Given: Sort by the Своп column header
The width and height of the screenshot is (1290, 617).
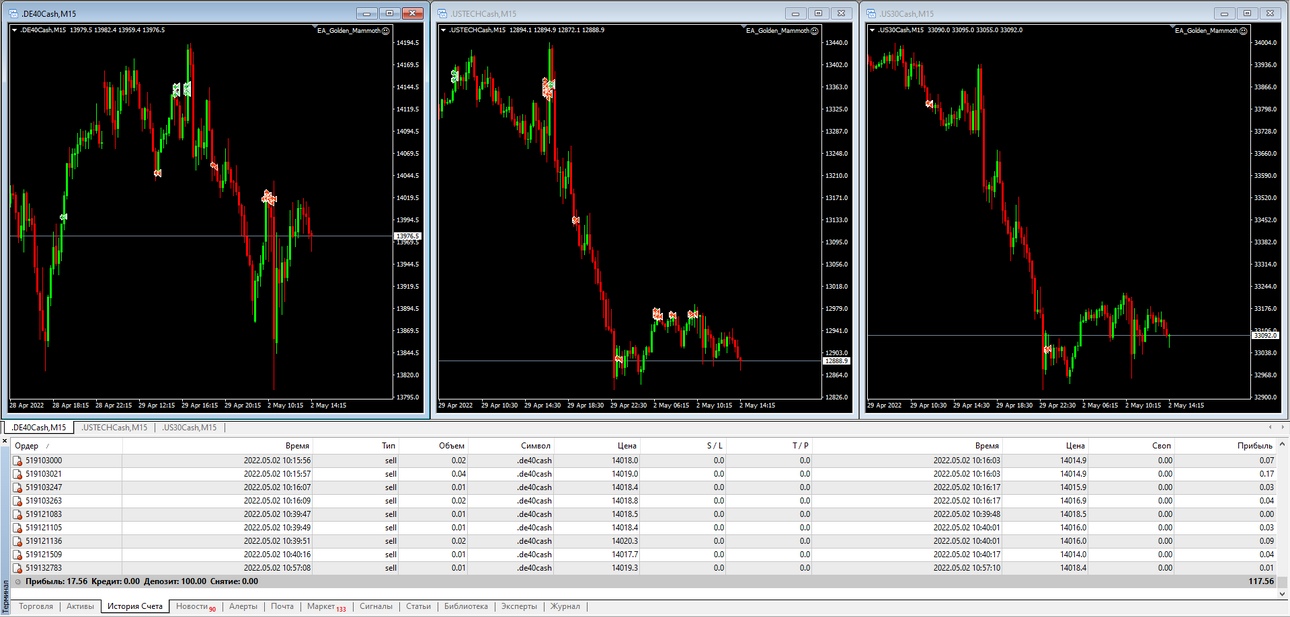Looking at the screenshot, I should coord(1164,445).
